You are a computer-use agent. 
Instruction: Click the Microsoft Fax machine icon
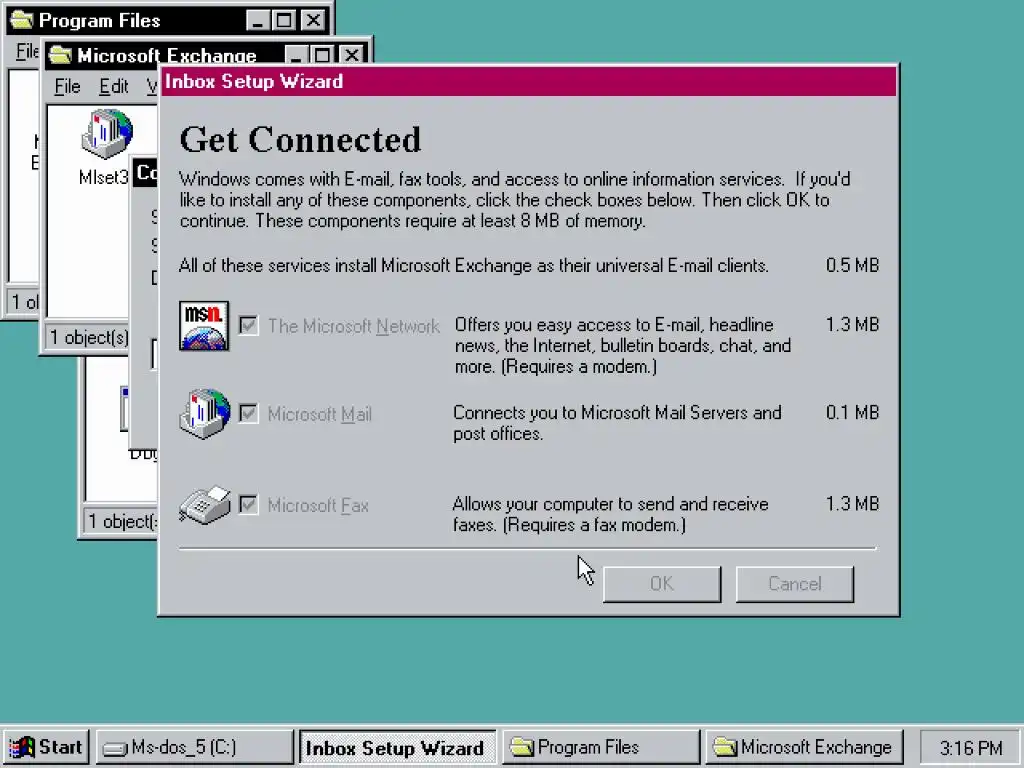pyautogui.click(x=204, y=505)
